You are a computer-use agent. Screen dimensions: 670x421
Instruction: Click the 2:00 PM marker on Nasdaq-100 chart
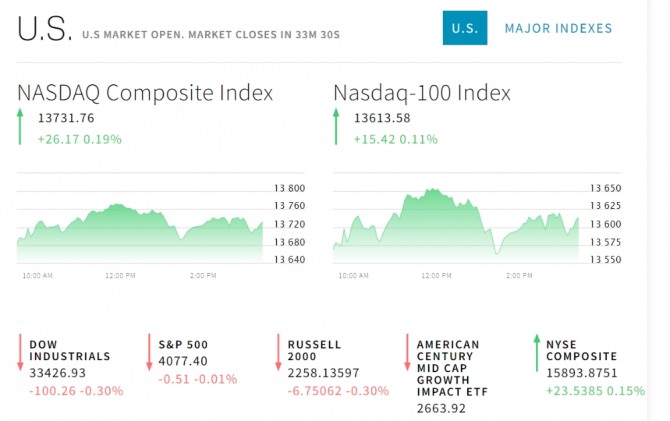click(x=519, y=276)
